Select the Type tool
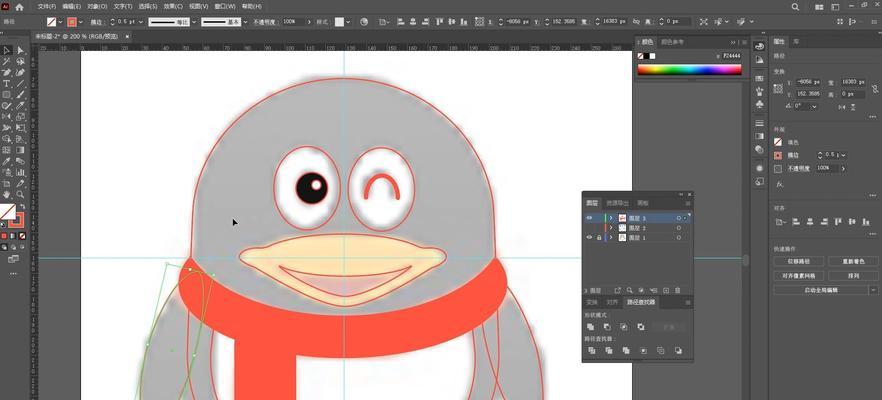The width and height of the screenshot is (882, 400). coord(7,83)
